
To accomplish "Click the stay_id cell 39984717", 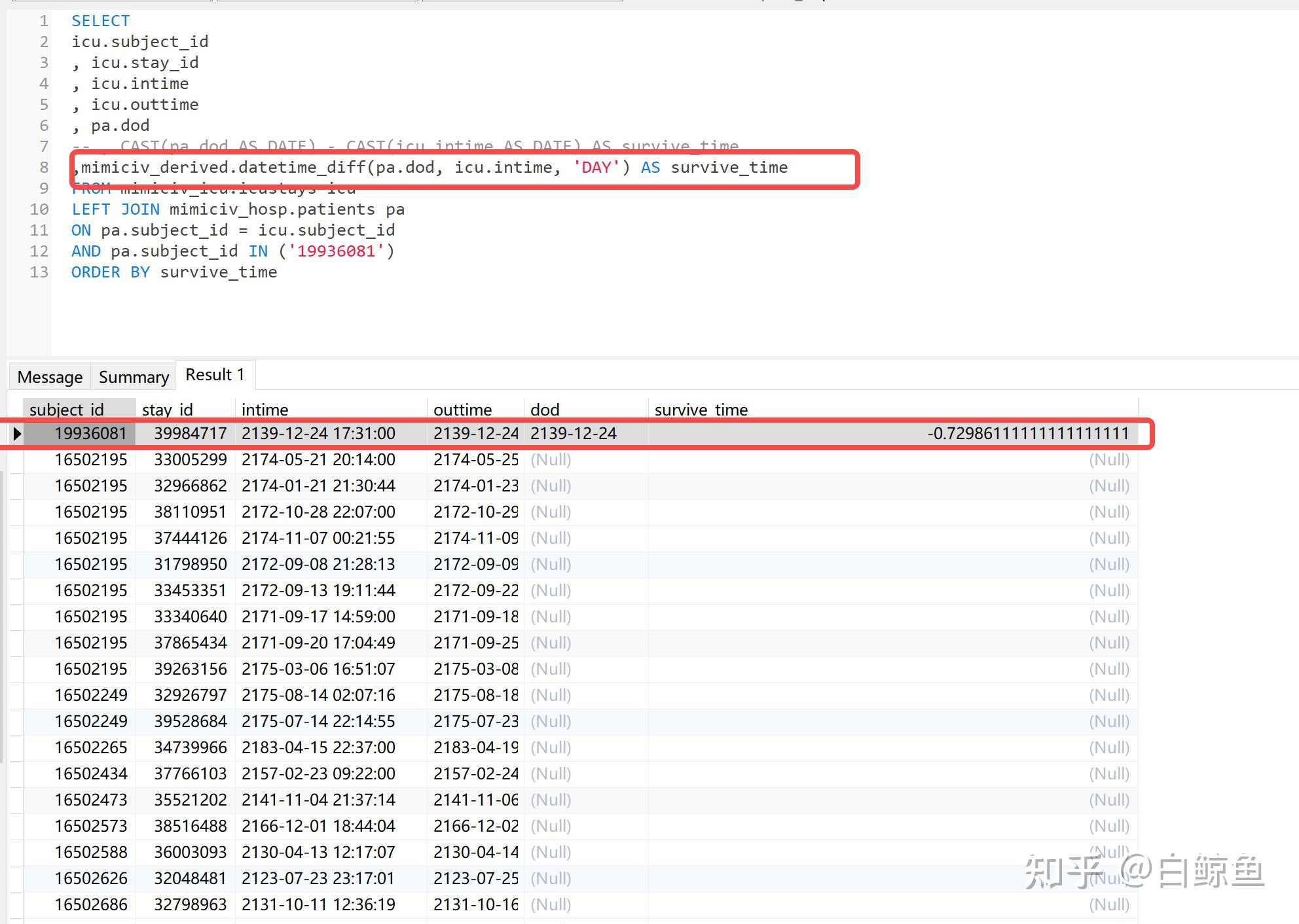I will point(190,433).
